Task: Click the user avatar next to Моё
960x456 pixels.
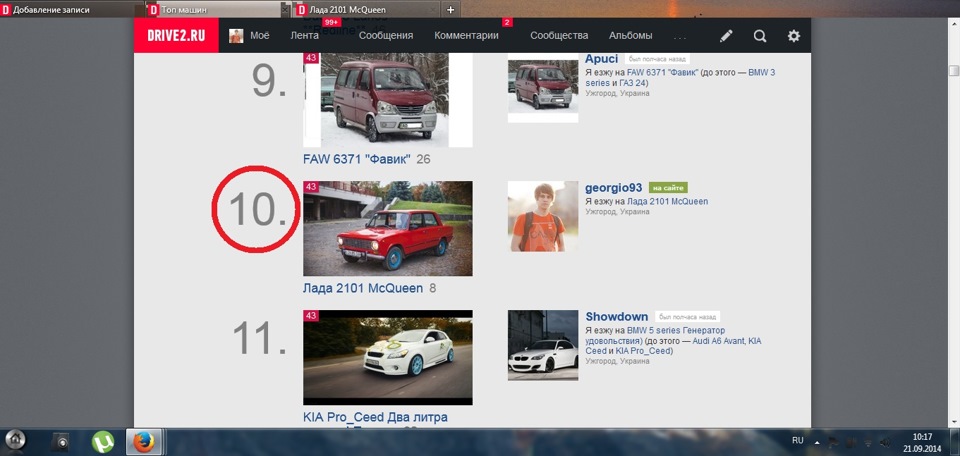Action: [x=236, y=36]
